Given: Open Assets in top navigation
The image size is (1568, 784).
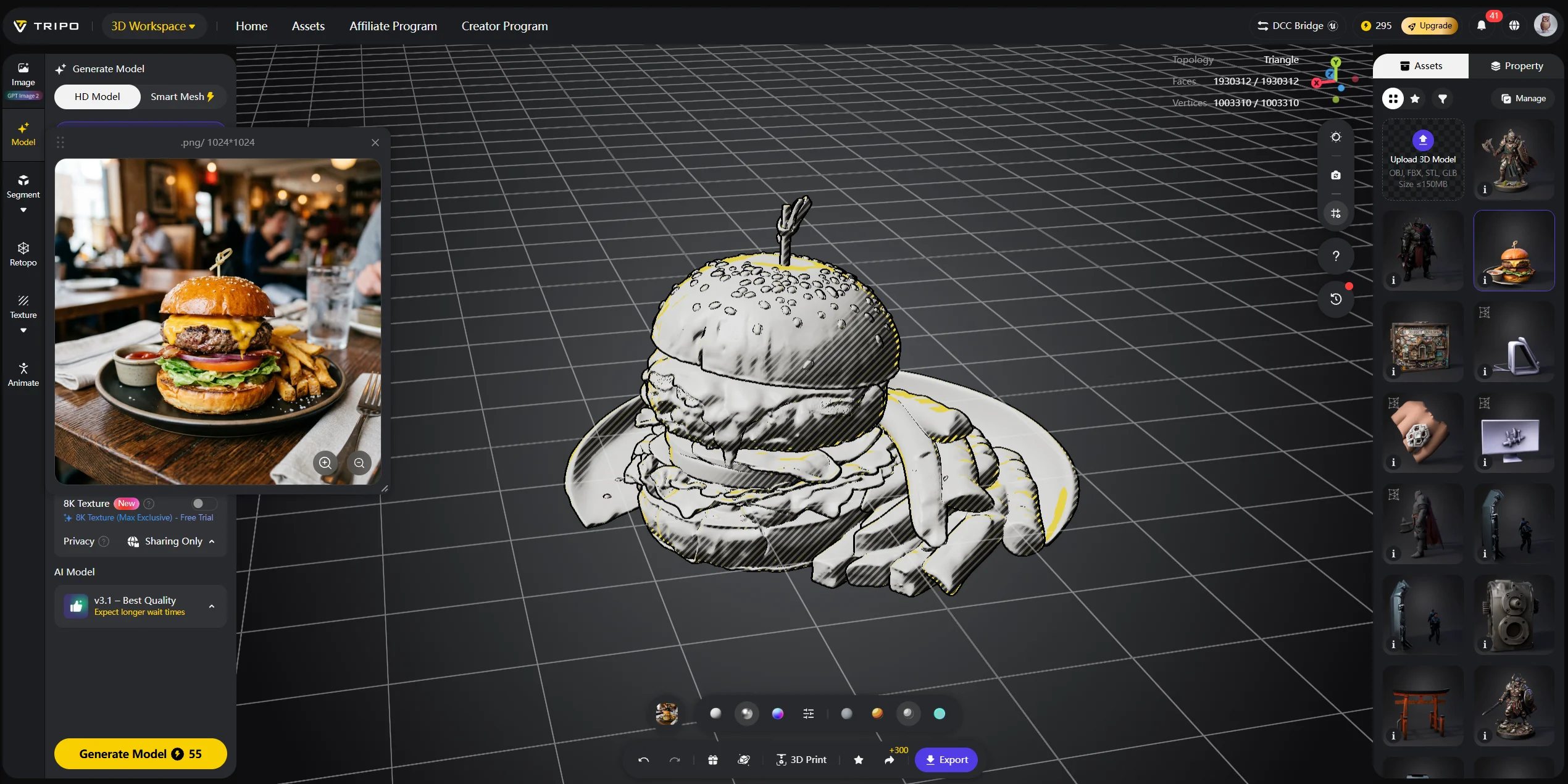Looking at the screenshot, I should [308, 26].
